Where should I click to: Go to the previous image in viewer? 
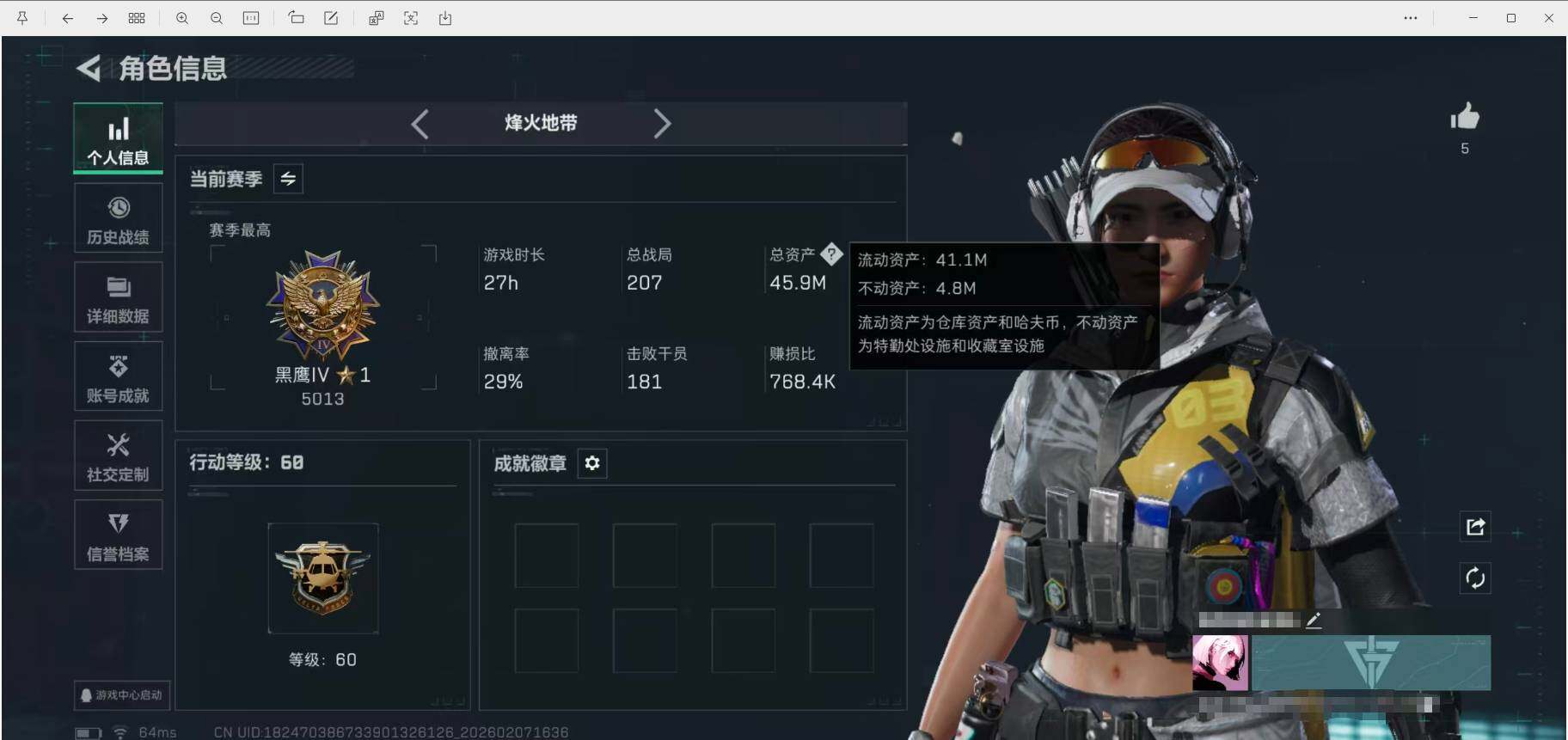tap(67, 18)
